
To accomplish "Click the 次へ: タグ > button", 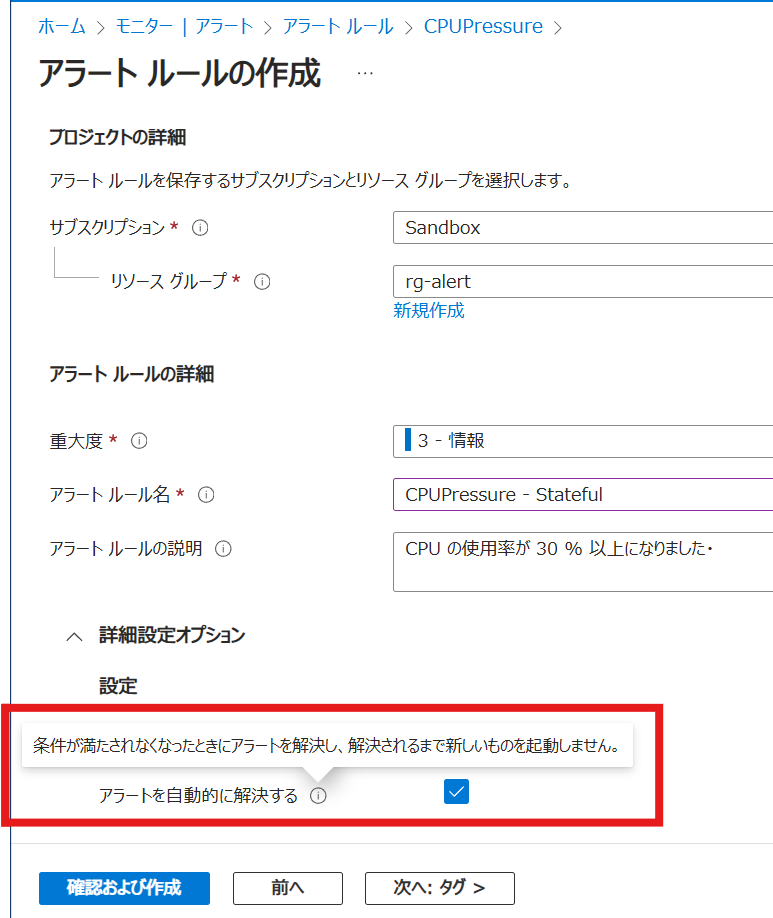I will click(x=439, y=888).
